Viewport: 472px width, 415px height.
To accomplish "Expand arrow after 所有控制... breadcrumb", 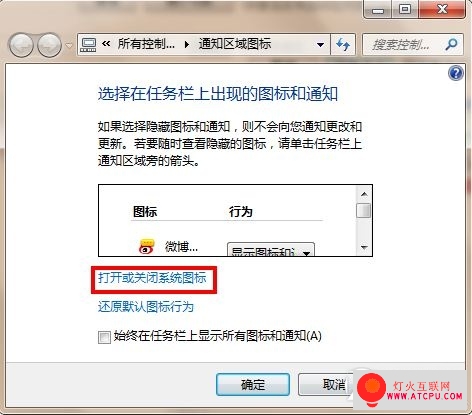I will [x=187, y=45].
